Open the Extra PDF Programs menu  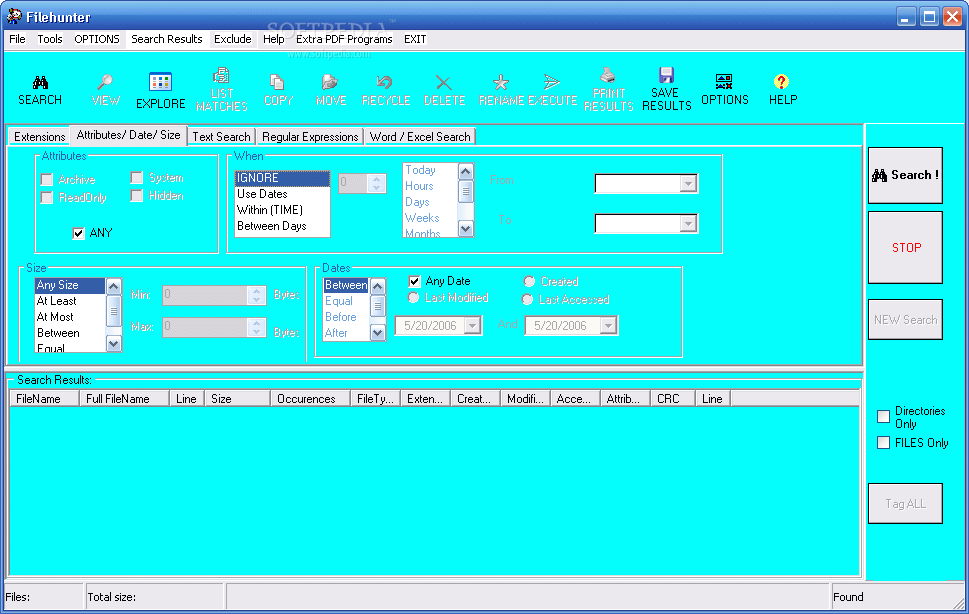344,39
